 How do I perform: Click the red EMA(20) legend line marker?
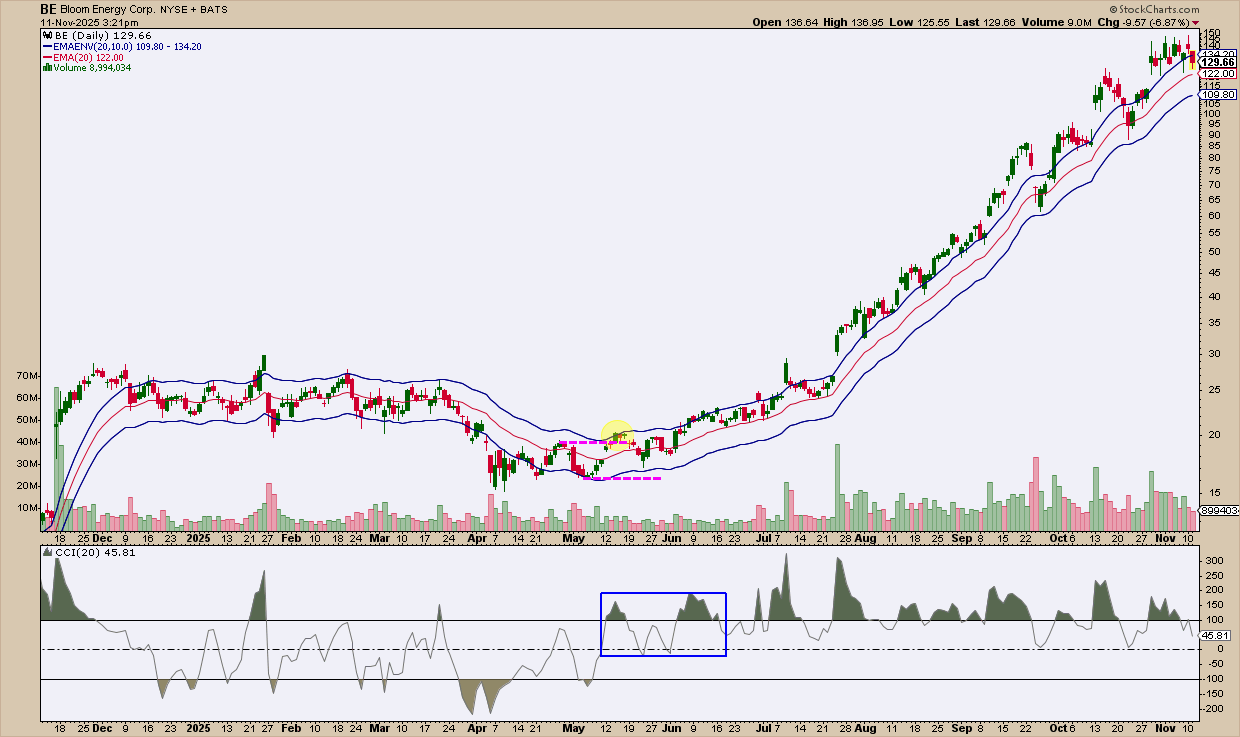click(45, 57)
